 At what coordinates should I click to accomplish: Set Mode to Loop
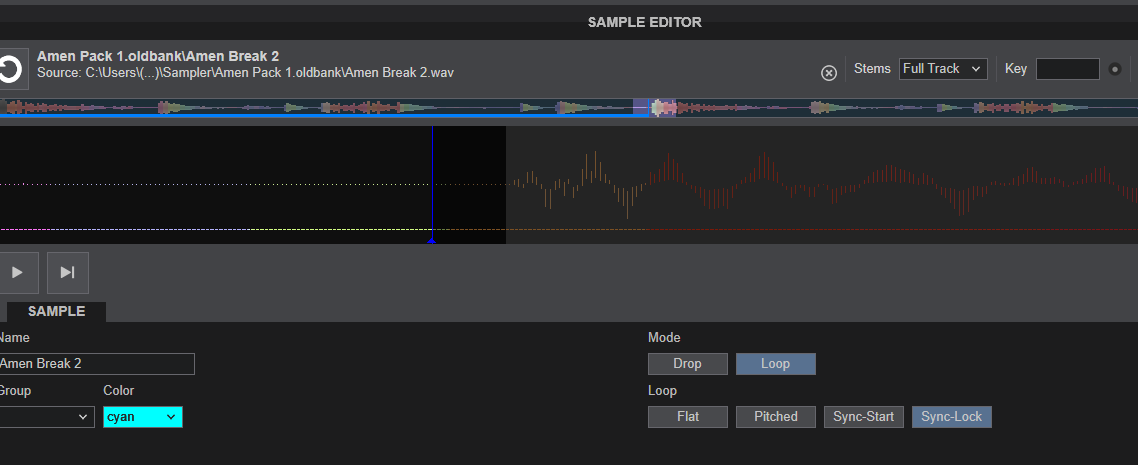click(776, 364)
